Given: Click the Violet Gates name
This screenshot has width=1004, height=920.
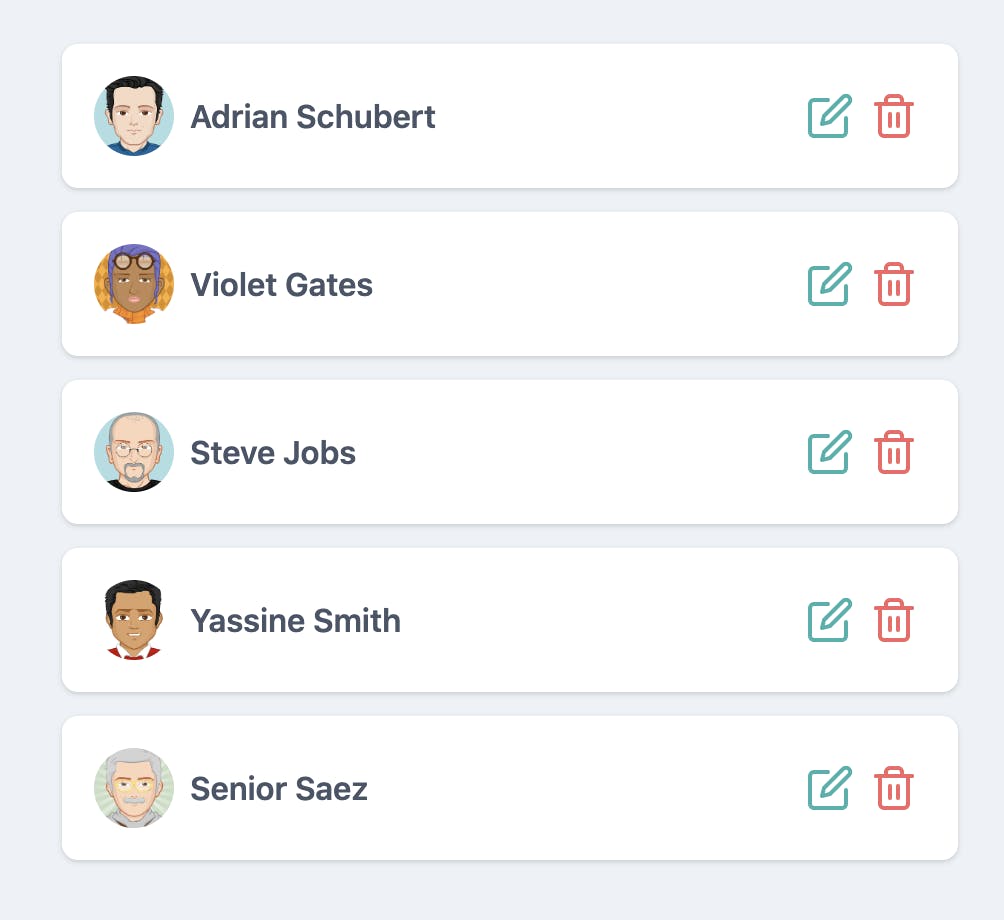Looking at the screenshot, I should 281,285.
